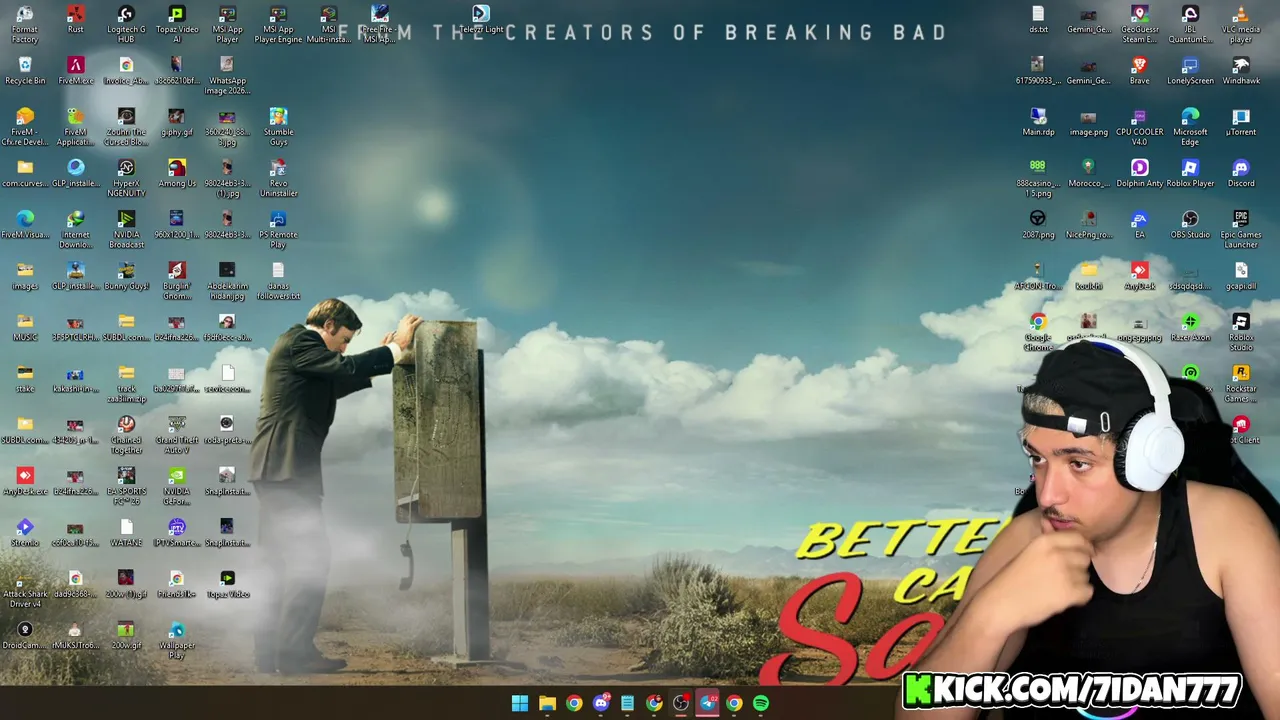Launch Roblox Player

(x=1190, y=173)
